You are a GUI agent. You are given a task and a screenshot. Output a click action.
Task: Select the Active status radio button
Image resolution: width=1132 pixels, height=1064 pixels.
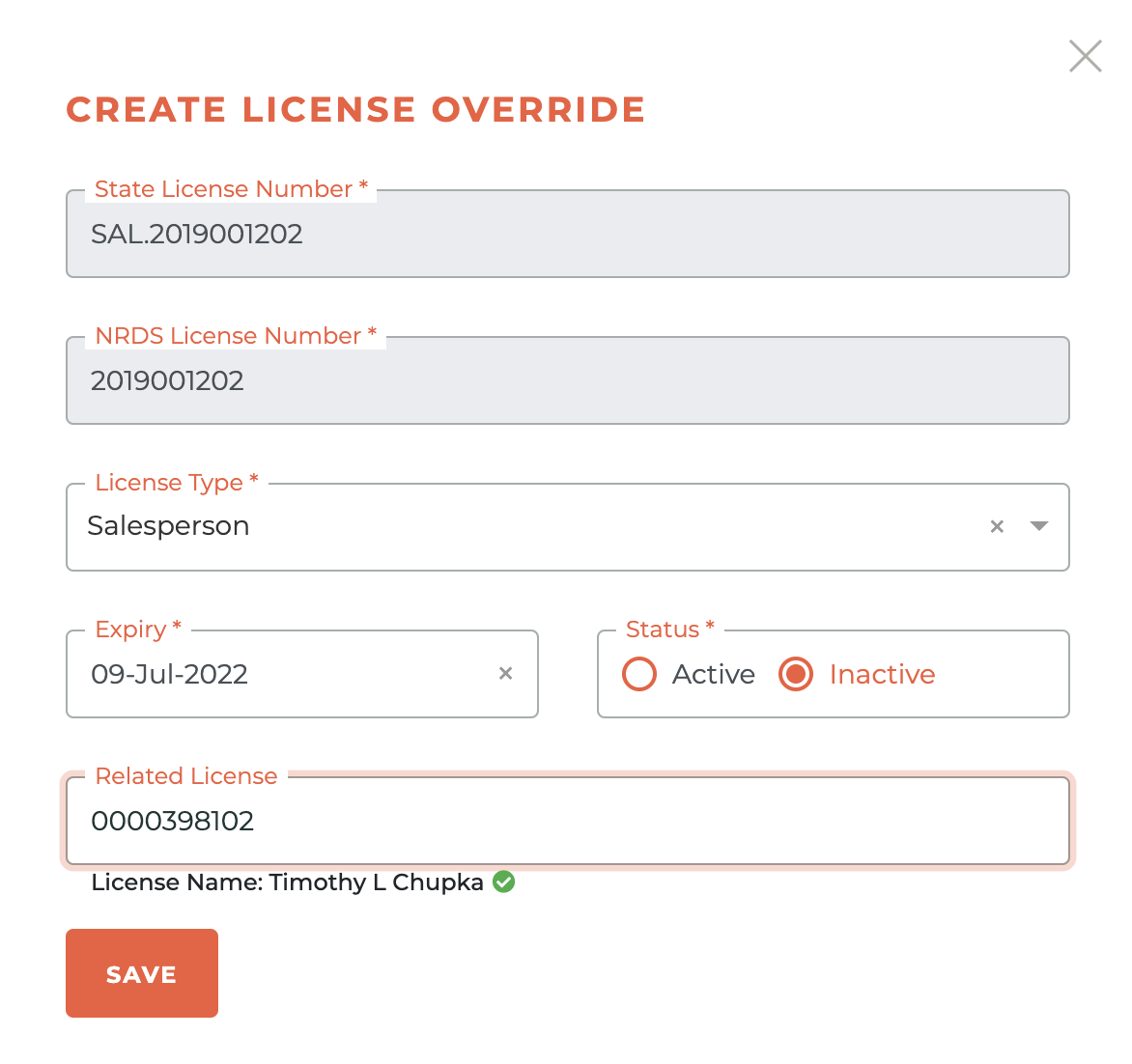(x=639, y=674)
